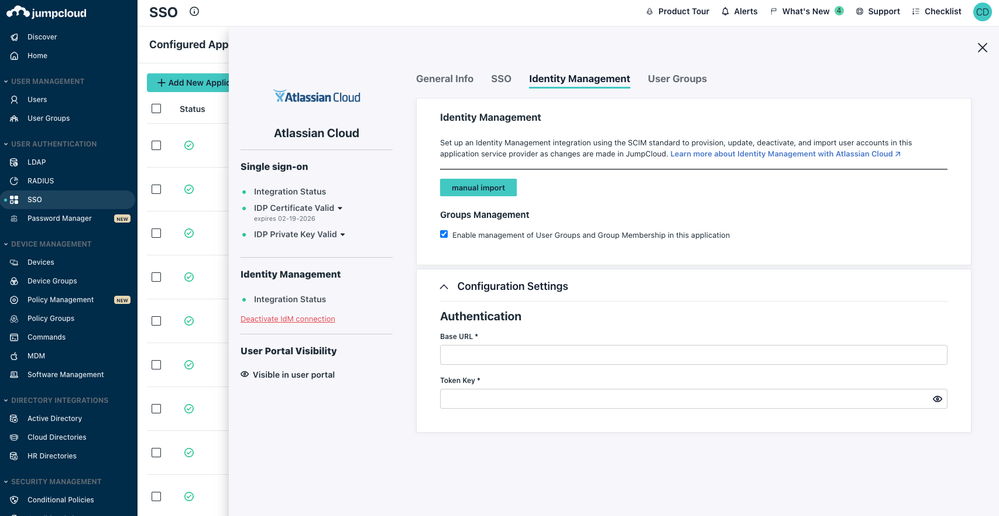Open LDAP settings
The width and height of the screenshot is (999, 516).
(36, 162)
